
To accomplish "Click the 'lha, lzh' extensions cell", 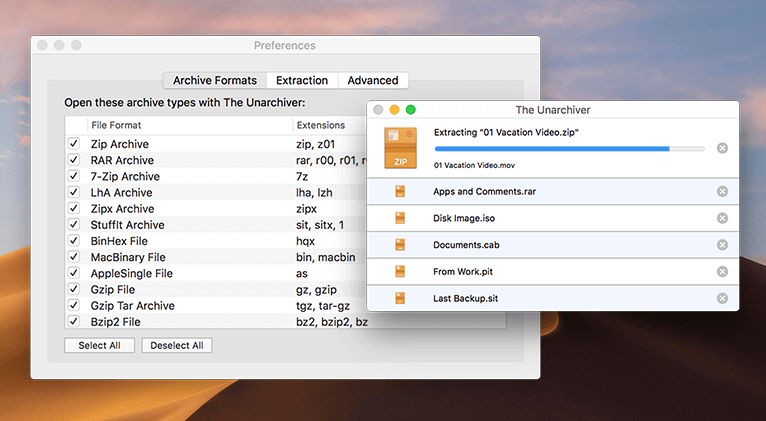I will tap(314, 192).
